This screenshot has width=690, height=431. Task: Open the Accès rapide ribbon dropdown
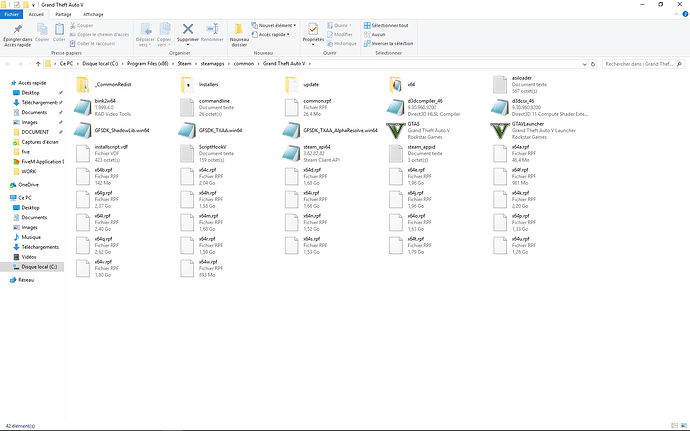pyautogui.click(x=271, y=34)
